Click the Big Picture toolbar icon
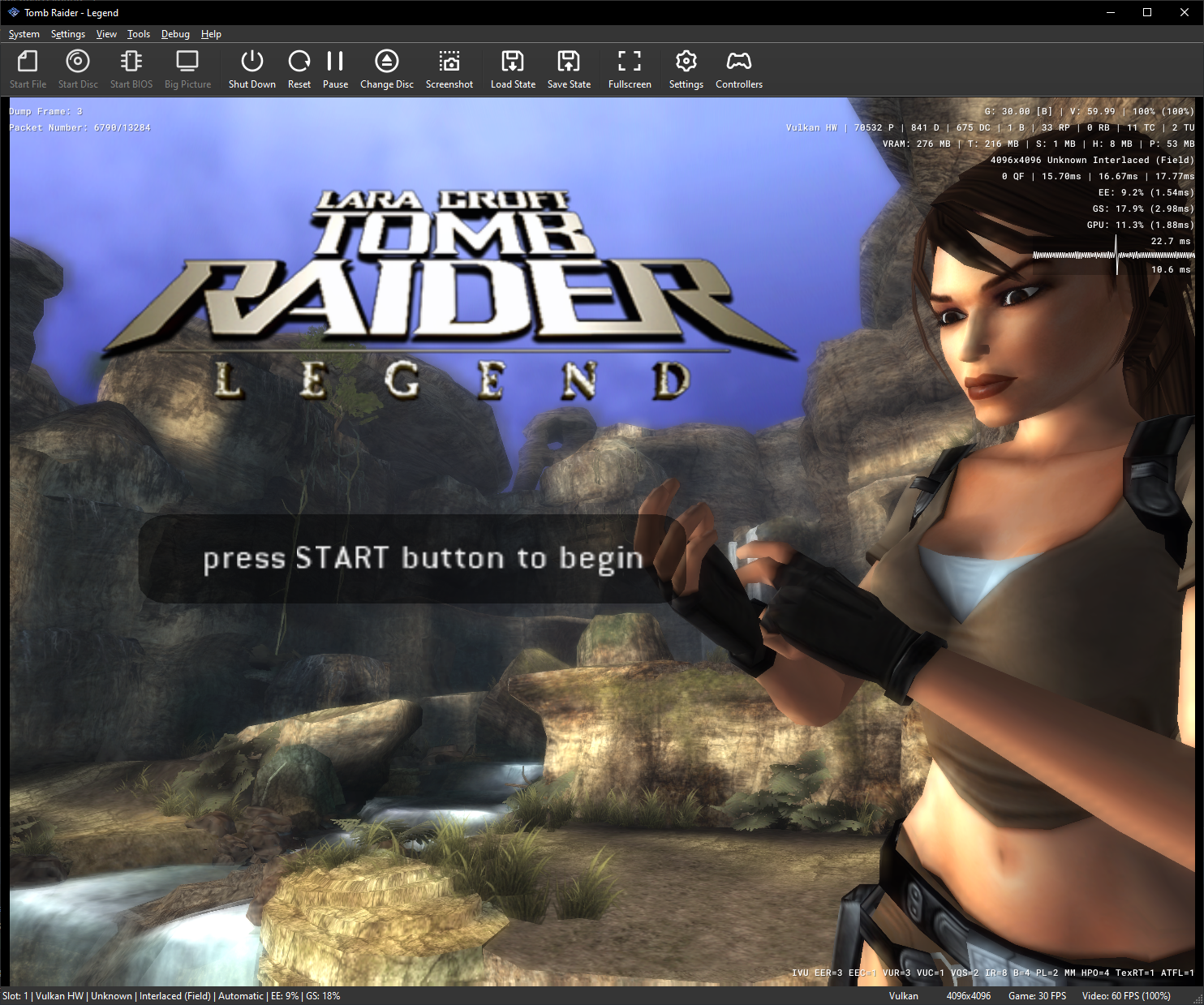Image resolution: width=1204 pixels, height=1005 pixels. (187, 62)
